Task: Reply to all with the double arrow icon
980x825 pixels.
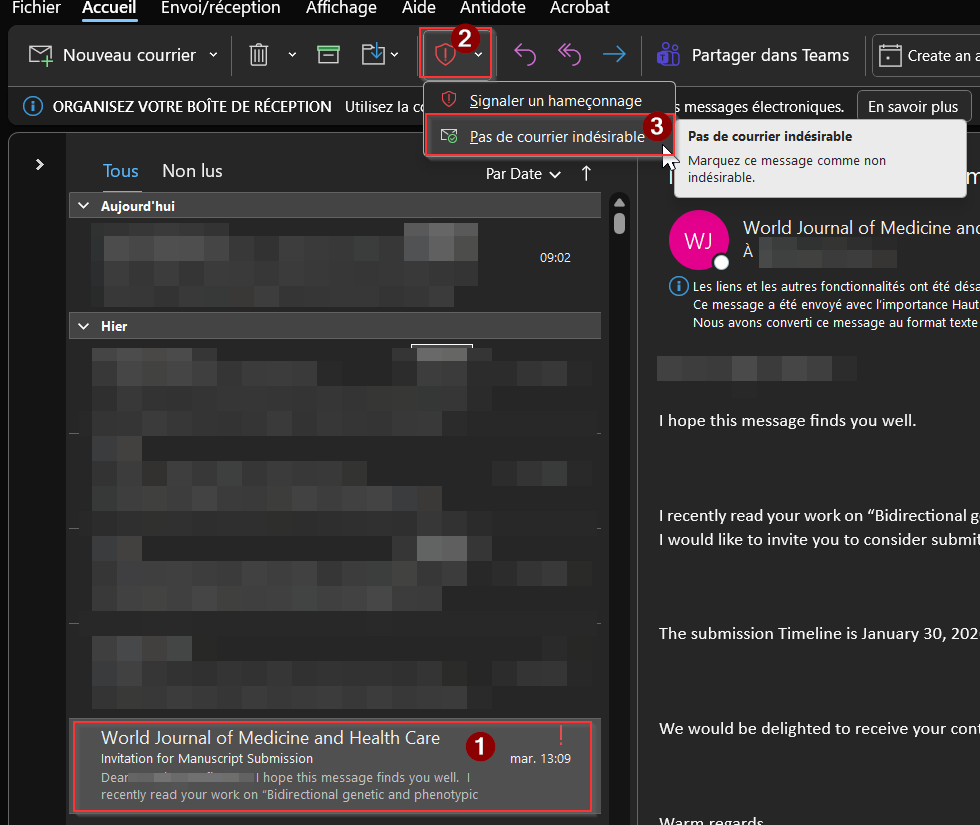Action: [570, 55]
